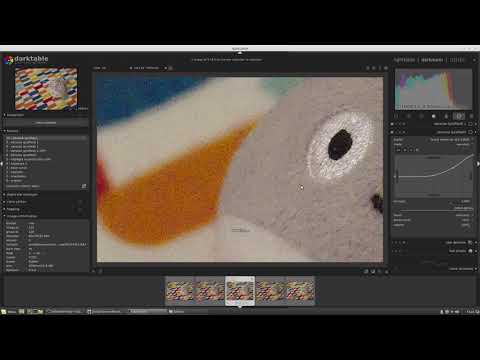Toggle clipping indicator icon
The width and height of the screenshot is (480, 360).
(373, 272)
